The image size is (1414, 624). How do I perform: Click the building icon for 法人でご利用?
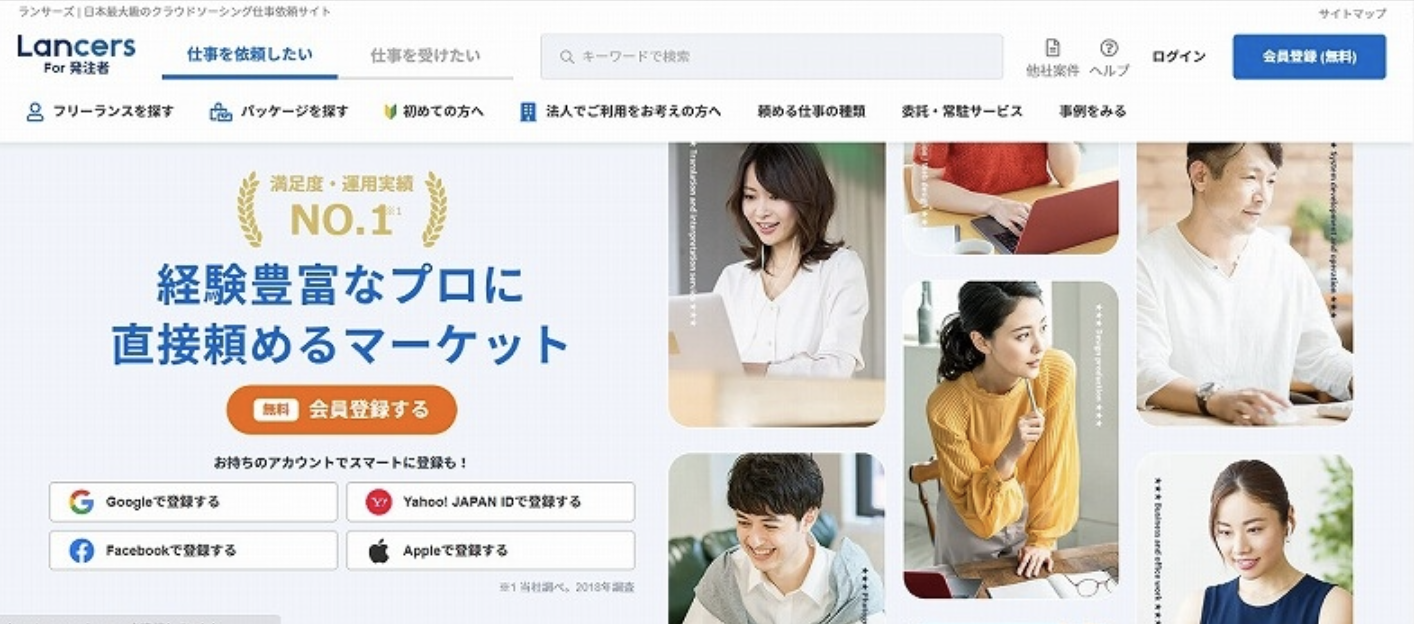(528, 112)
